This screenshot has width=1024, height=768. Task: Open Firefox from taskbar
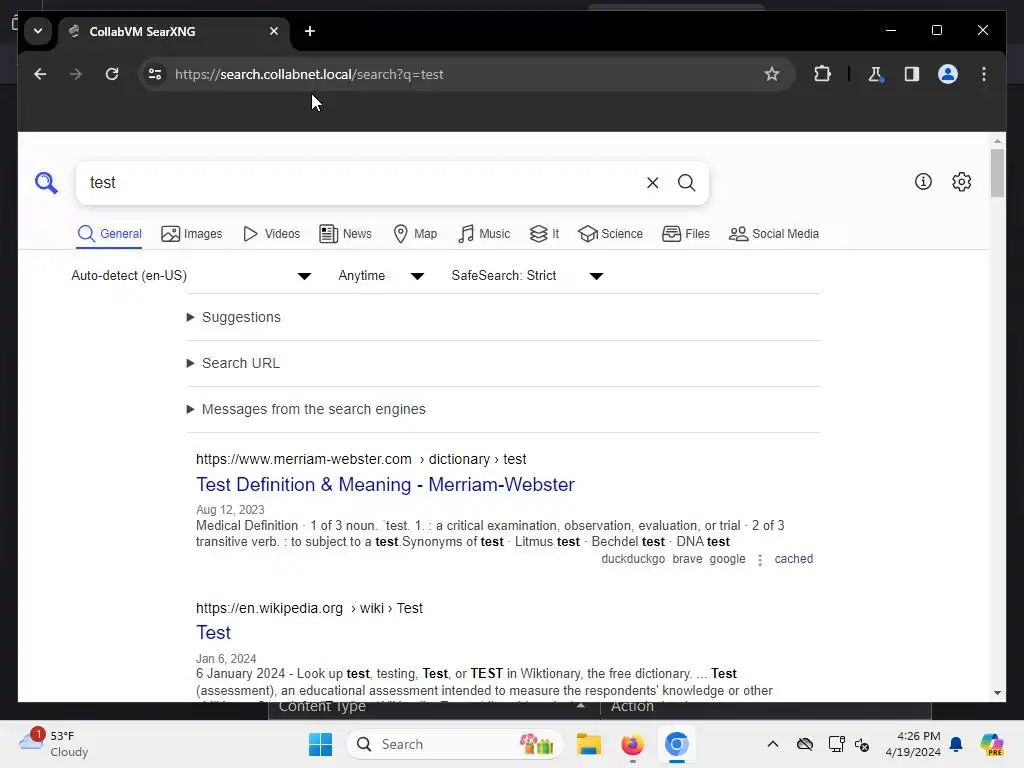coord(632,744)
